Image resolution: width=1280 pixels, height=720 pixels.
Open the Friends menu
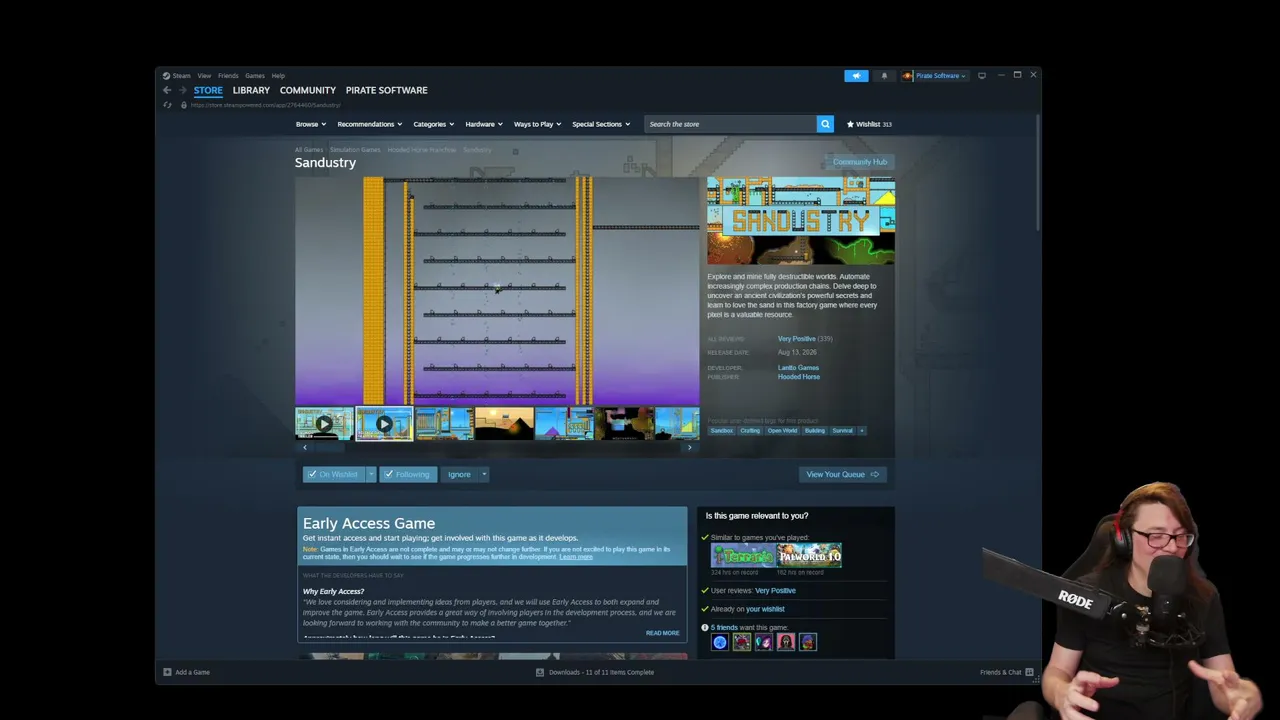click(228, 76)
